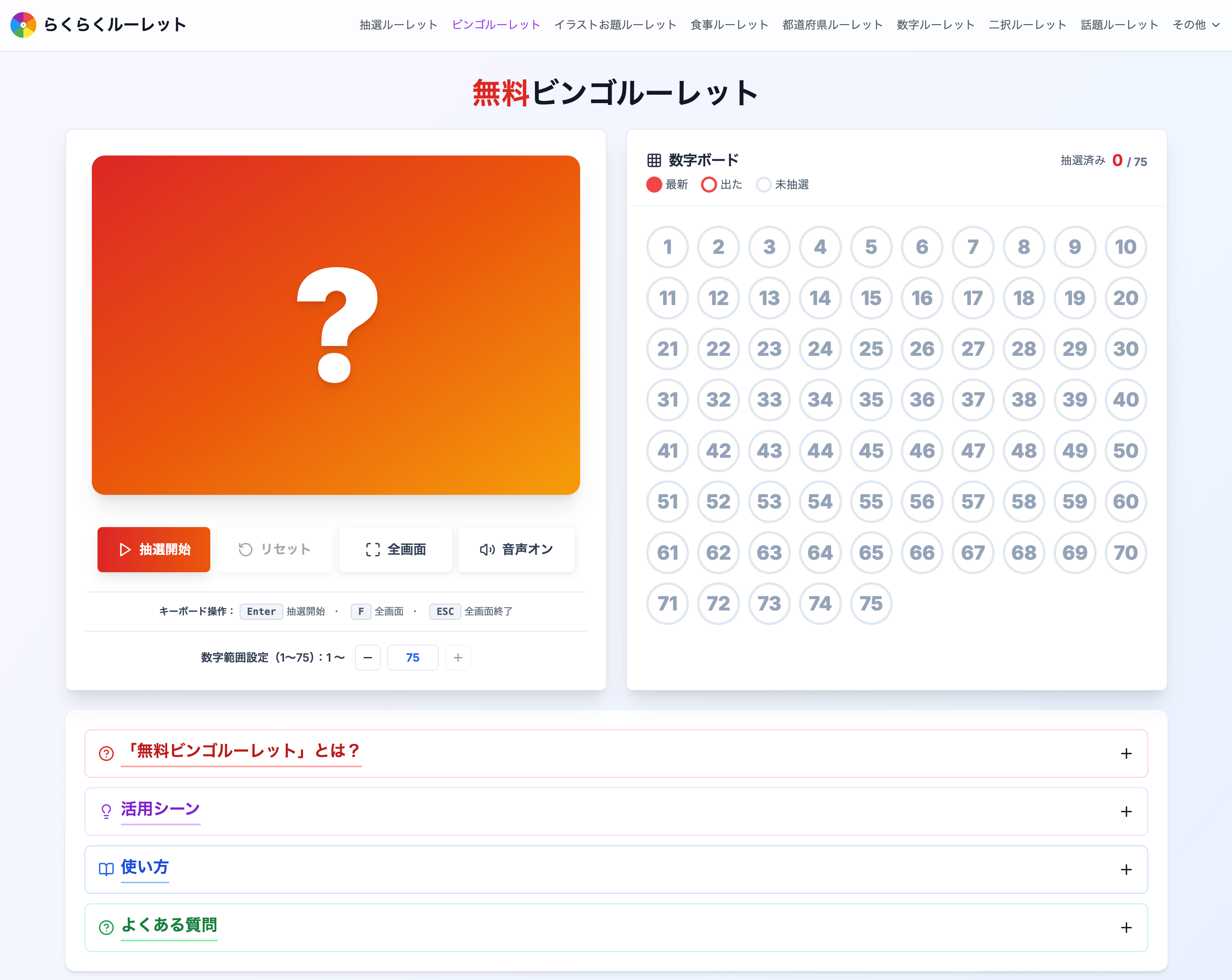Image resolution: width=1232 pixels, height=980 pixels.
Task: Click the range input field showing 75
Action: pyautogui.click(x=413, y=658)
